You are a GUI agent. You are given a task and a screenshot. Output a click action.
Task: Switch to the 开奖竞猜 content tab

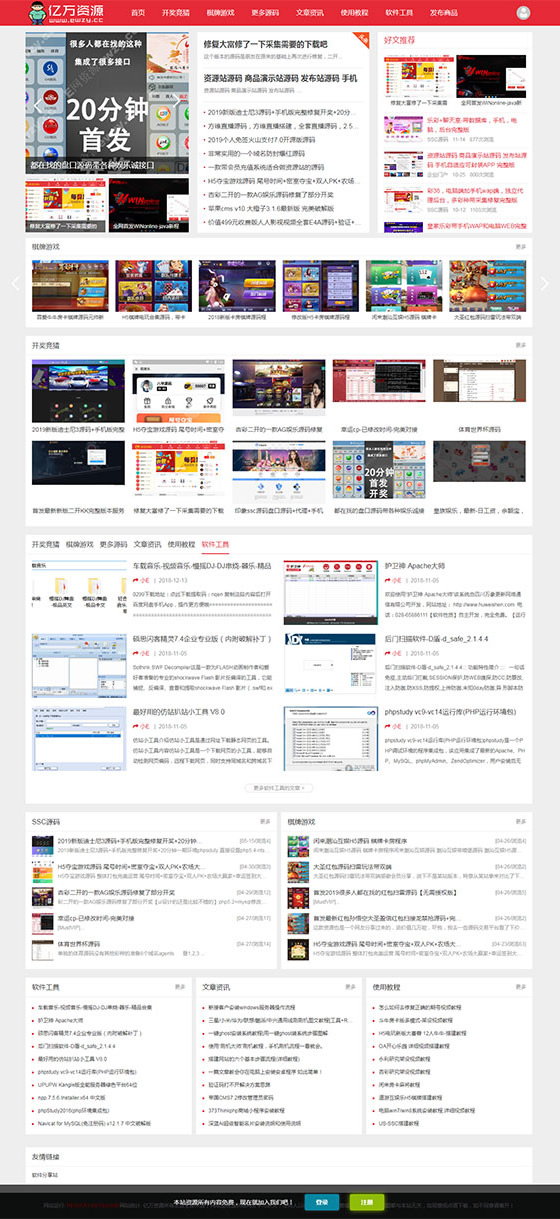(46, 544)
